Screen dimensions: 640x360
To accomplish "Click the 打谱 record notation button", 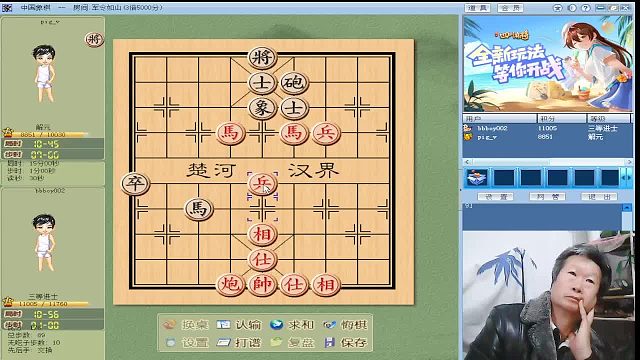I will 238,342.
